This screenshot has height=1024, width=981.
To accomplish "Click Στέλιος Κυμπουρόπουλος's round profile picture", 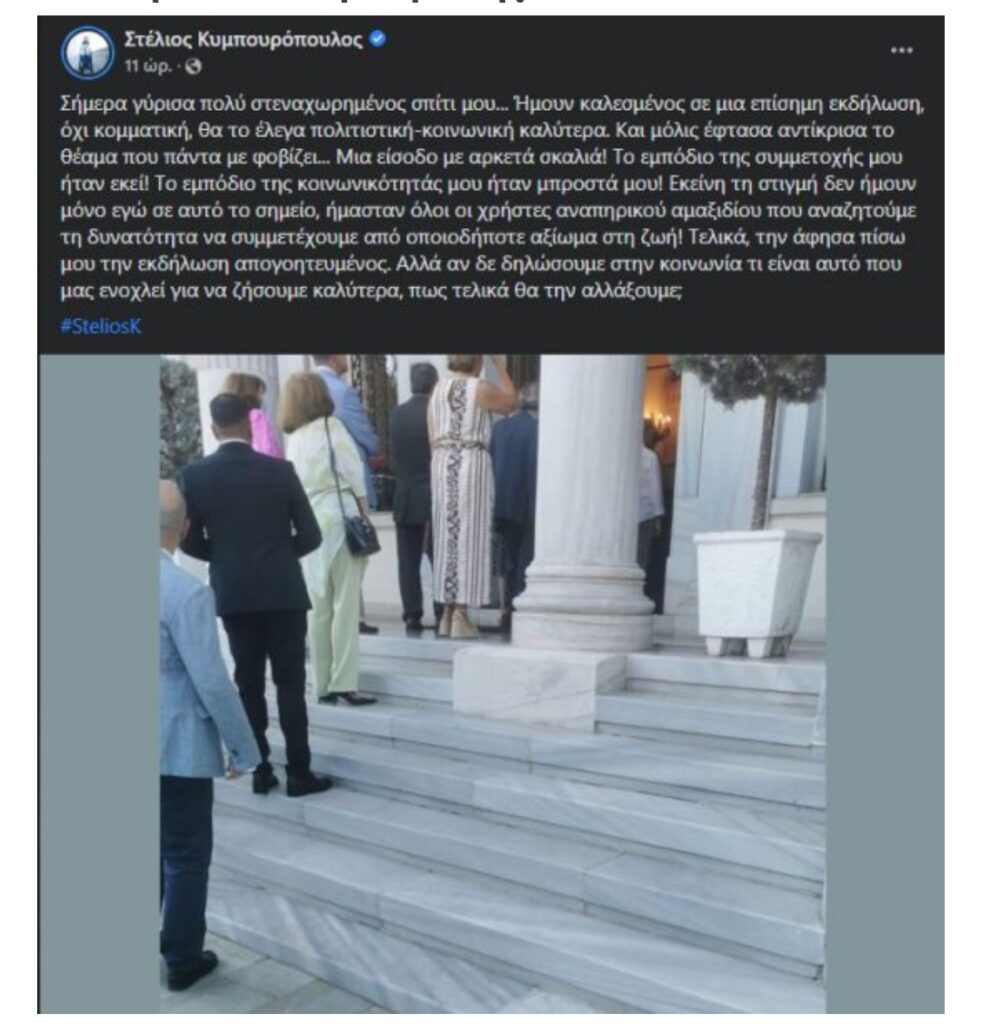I will point(88,52).
